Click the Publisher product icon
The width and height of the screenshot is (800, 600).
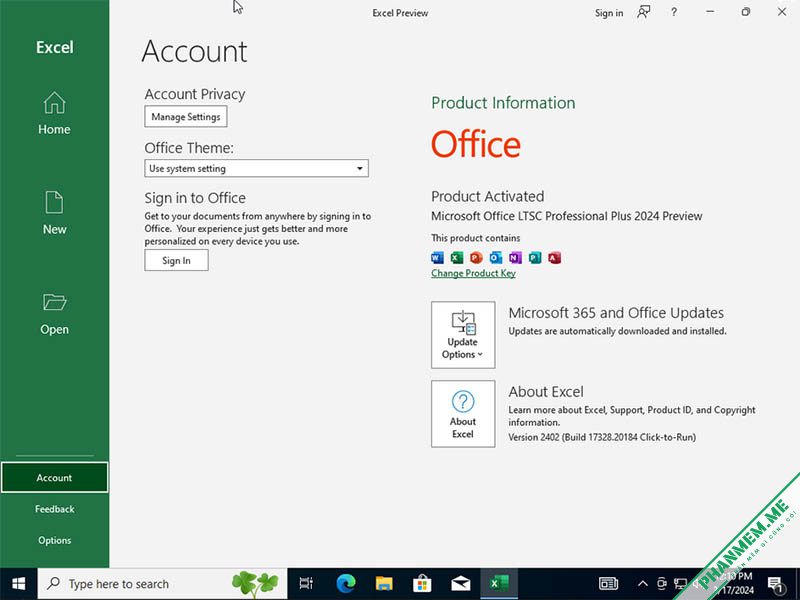[535, 258]
